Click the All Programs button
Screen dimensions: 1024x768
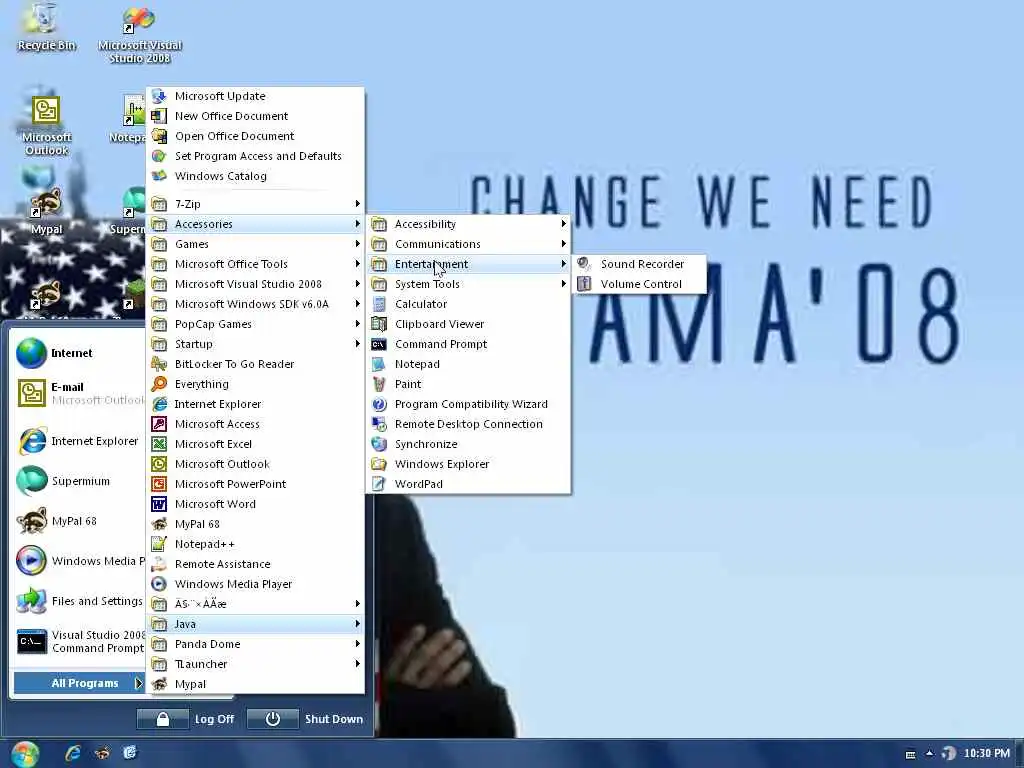[78, 683]
